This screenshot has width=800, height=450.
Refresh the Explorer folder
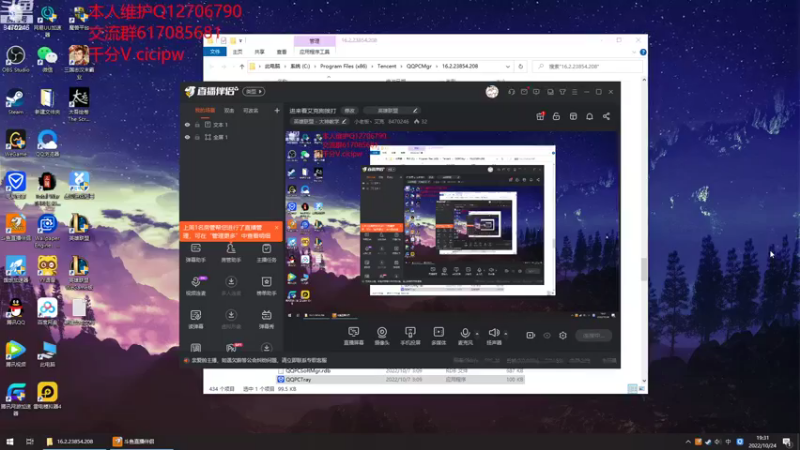tap(520, 66)
